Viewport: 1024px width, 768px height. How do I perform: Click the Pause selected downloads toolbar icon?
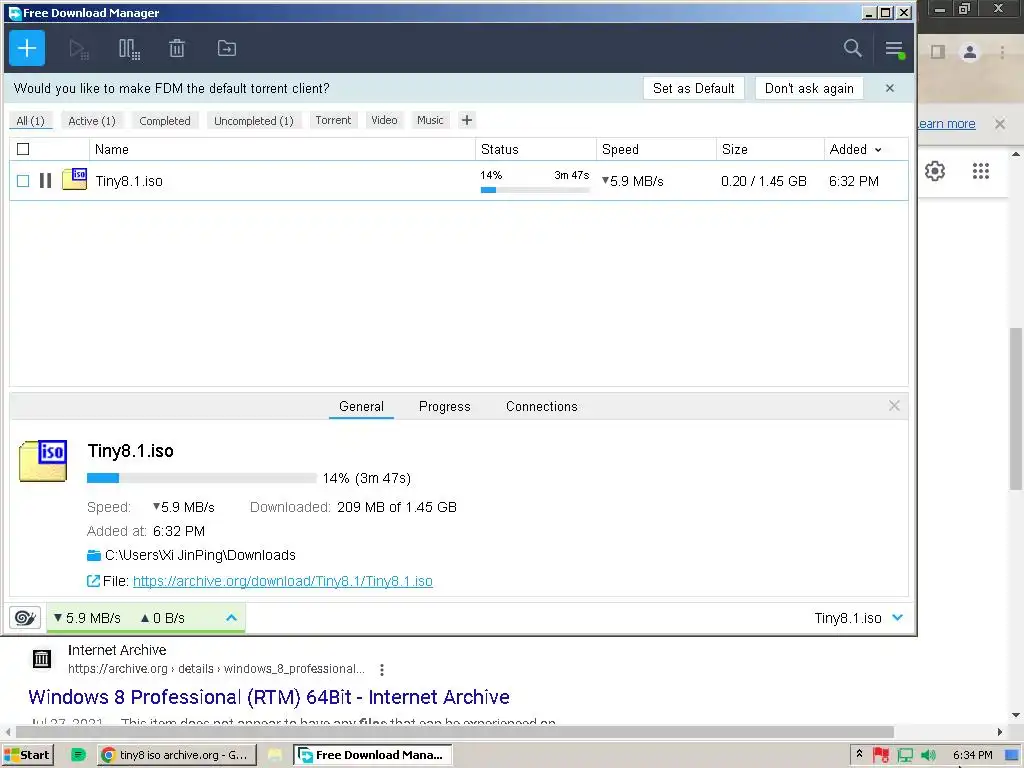pos(129,49)
